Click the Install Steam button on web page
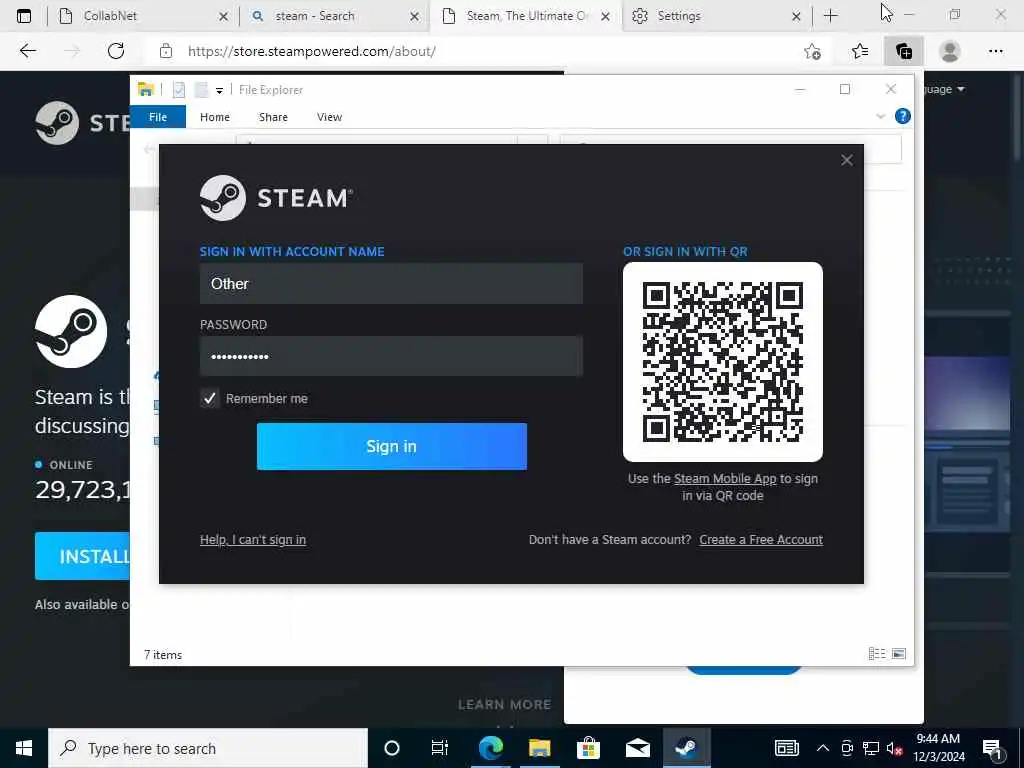The image size is (1024, 768). point(82,556)
